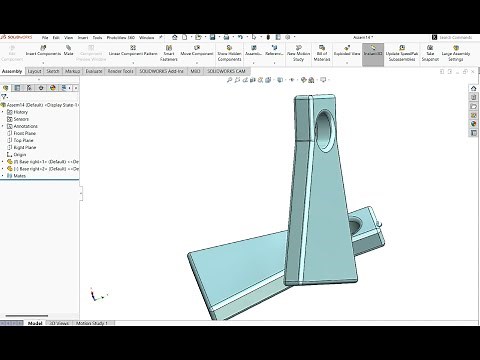
Task: Open the File menu
Action: [x=45, y=38]
